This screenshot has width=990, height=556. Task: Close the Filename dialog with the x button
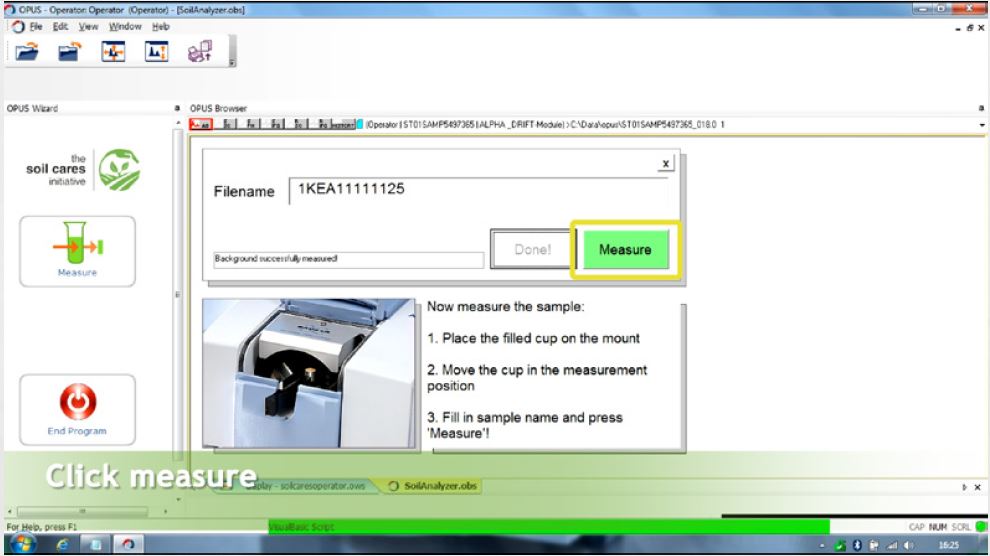(x=665, y=163)
